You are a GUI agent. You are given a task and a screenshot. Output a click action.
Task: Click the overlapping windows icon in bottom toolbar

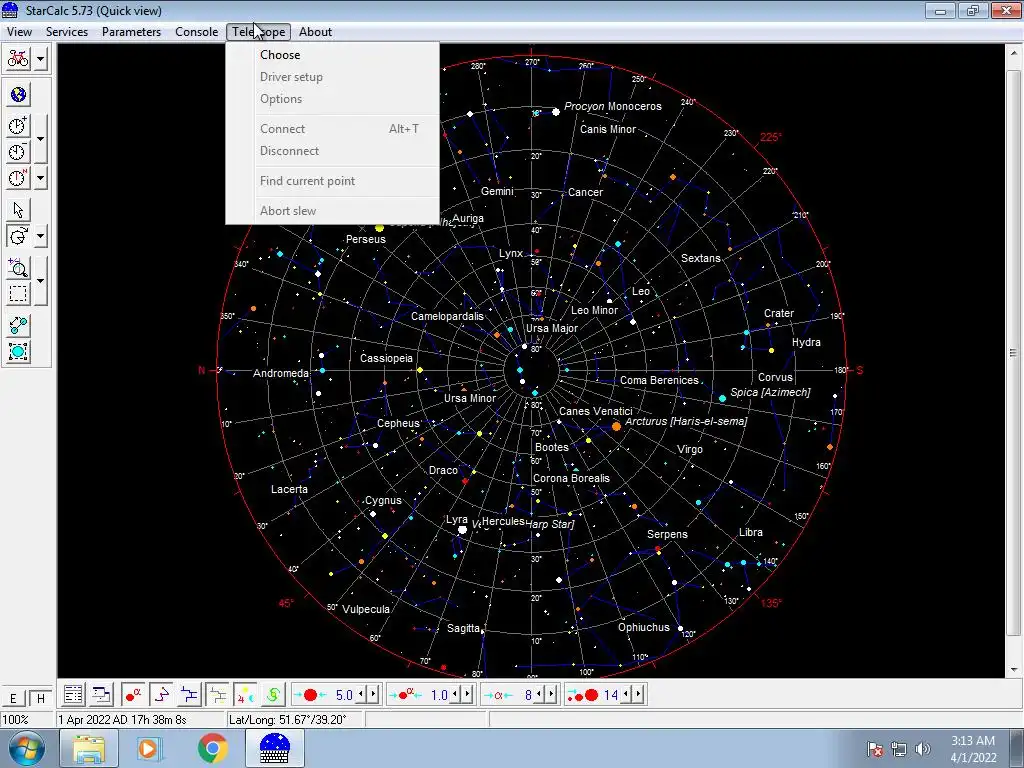(x=101, y=695)
